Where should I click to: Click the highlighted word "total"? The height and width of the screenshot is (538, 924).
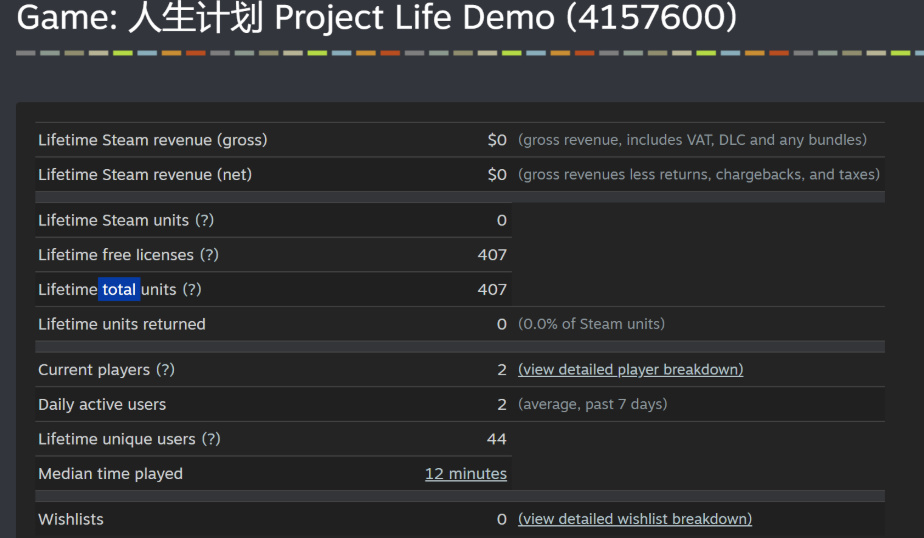click(x=119, y=290)
